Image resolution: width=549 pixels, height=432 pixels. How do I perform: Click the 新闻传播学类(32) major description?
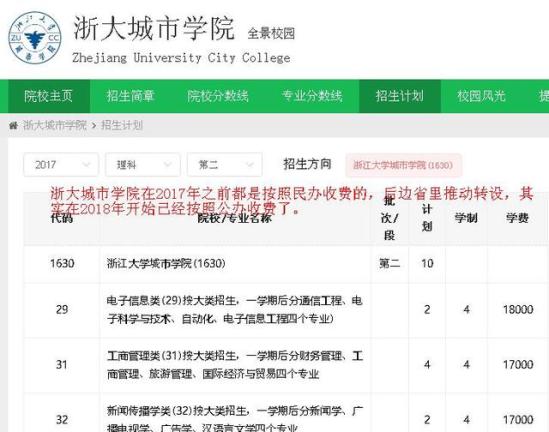(x=235, y=418)
